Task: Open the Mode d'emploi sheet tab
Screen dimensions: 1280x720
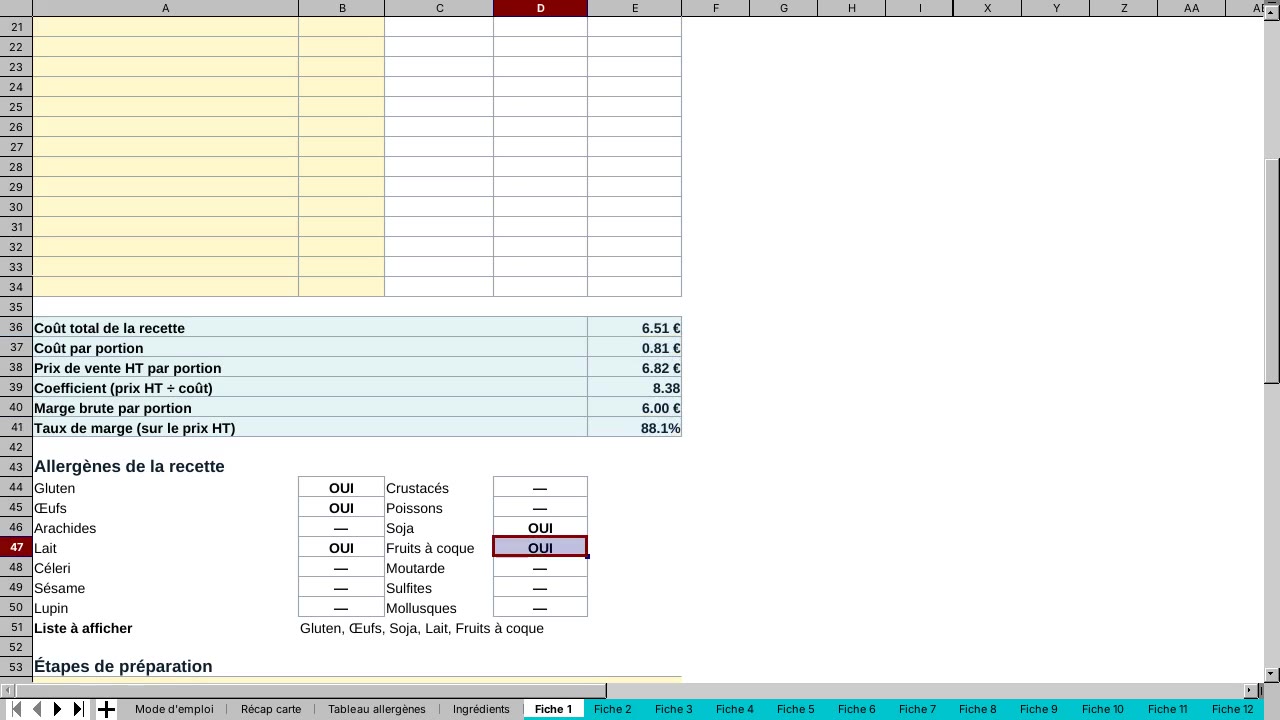Action: [174, 709]
